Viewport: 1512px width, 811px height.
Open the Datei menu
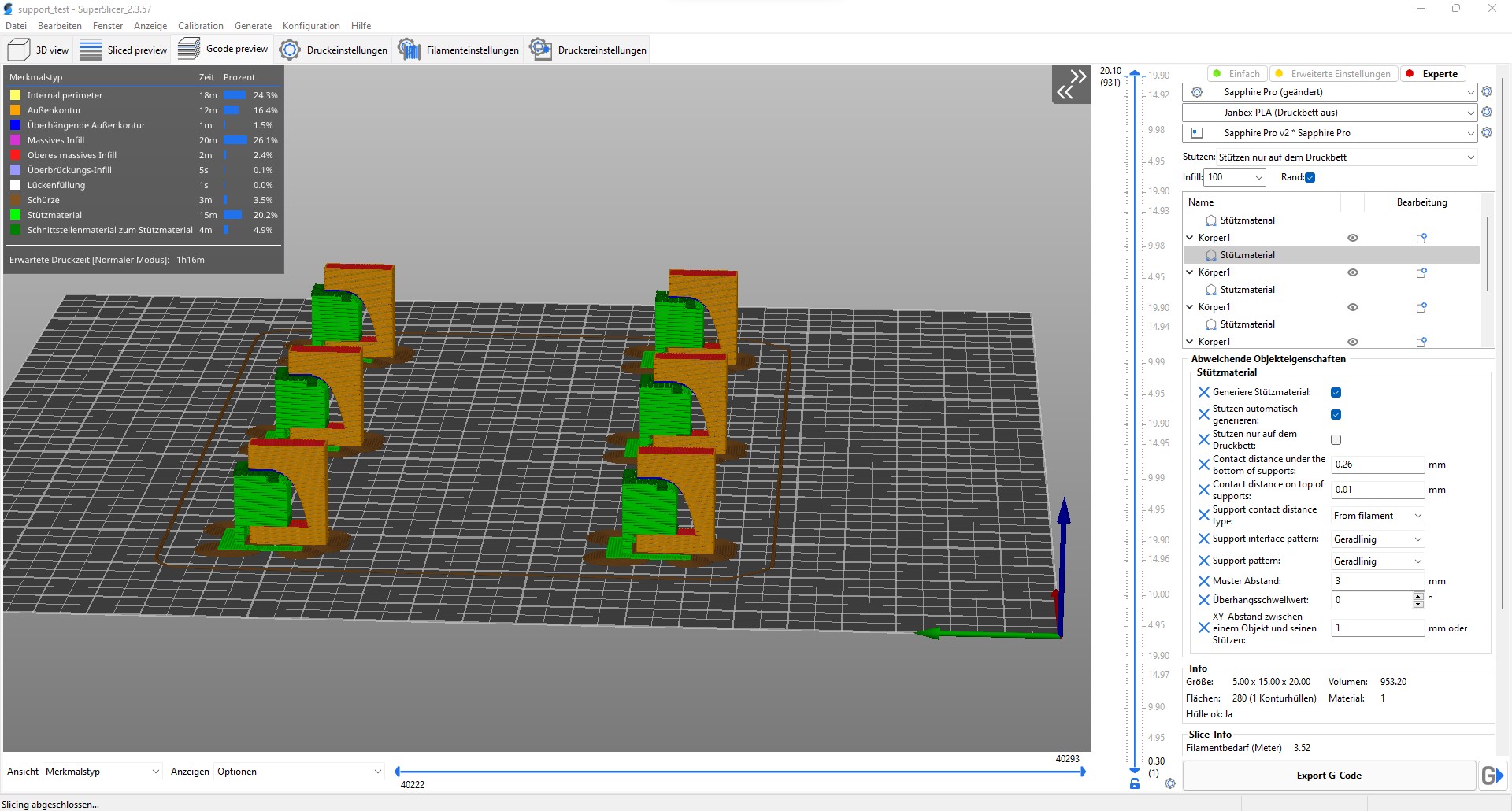point(16,25)
